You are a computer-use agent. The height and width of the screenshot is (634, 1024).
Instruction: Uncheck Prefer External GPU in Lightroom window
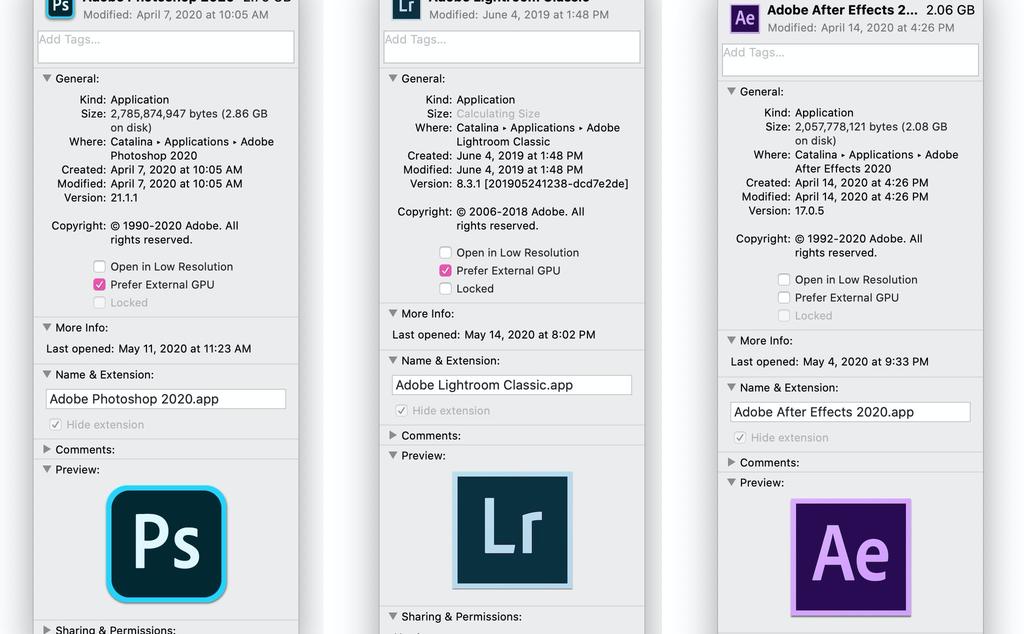coord(445,270)
